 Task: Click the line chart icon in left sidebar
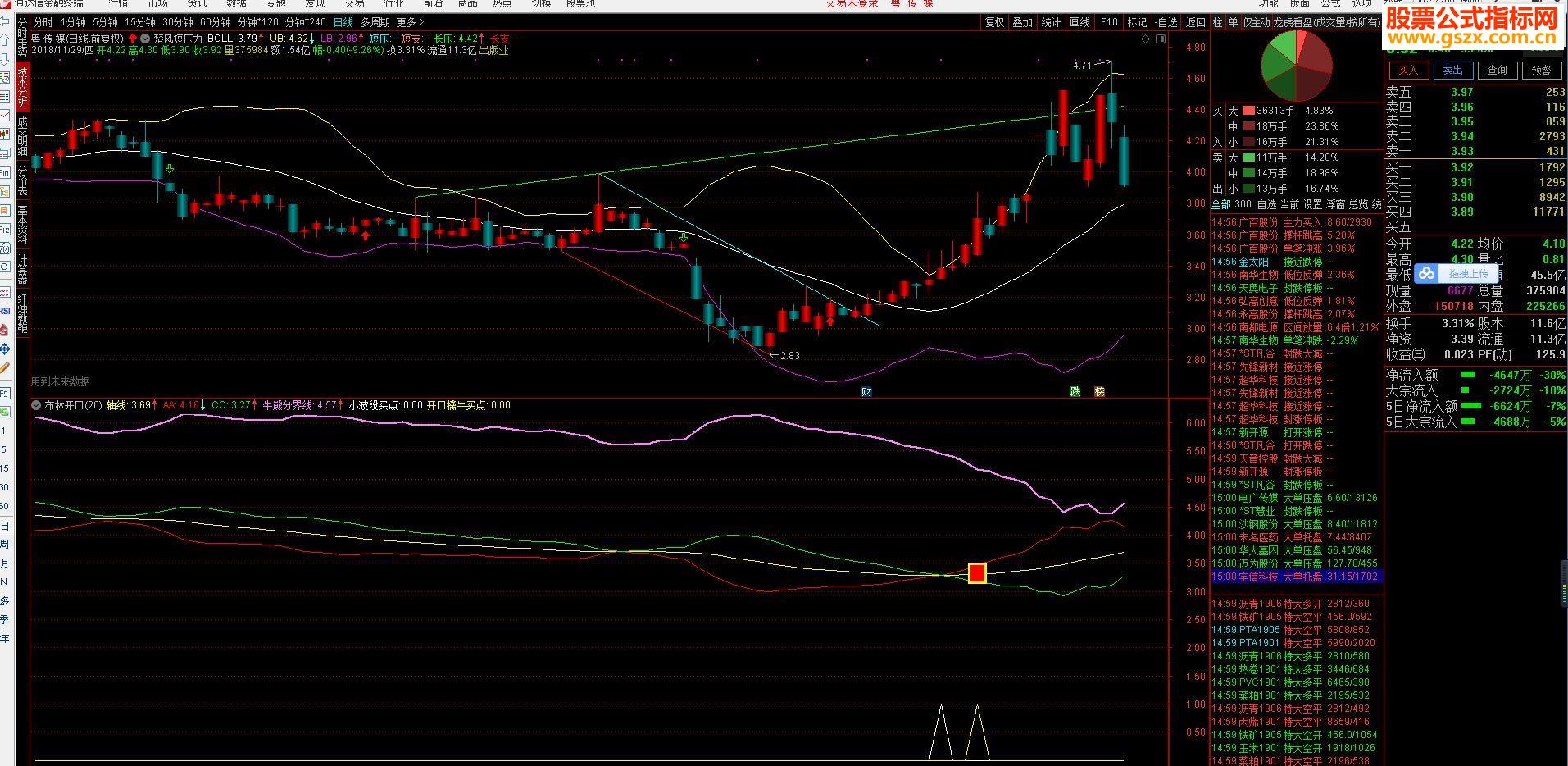[7, 115]
